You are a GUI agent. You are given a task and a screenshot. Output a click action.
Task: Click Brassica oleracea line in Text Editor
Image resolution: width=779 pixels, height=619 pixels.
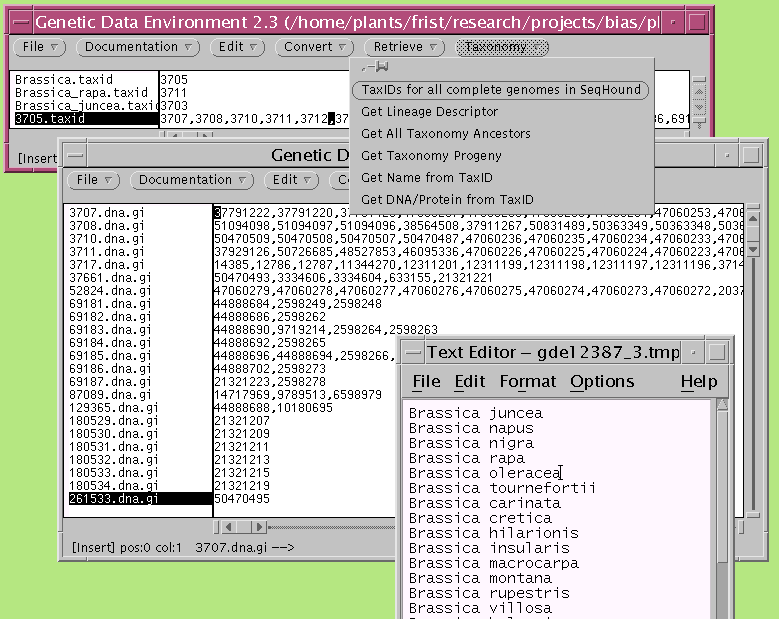(484, 473)
